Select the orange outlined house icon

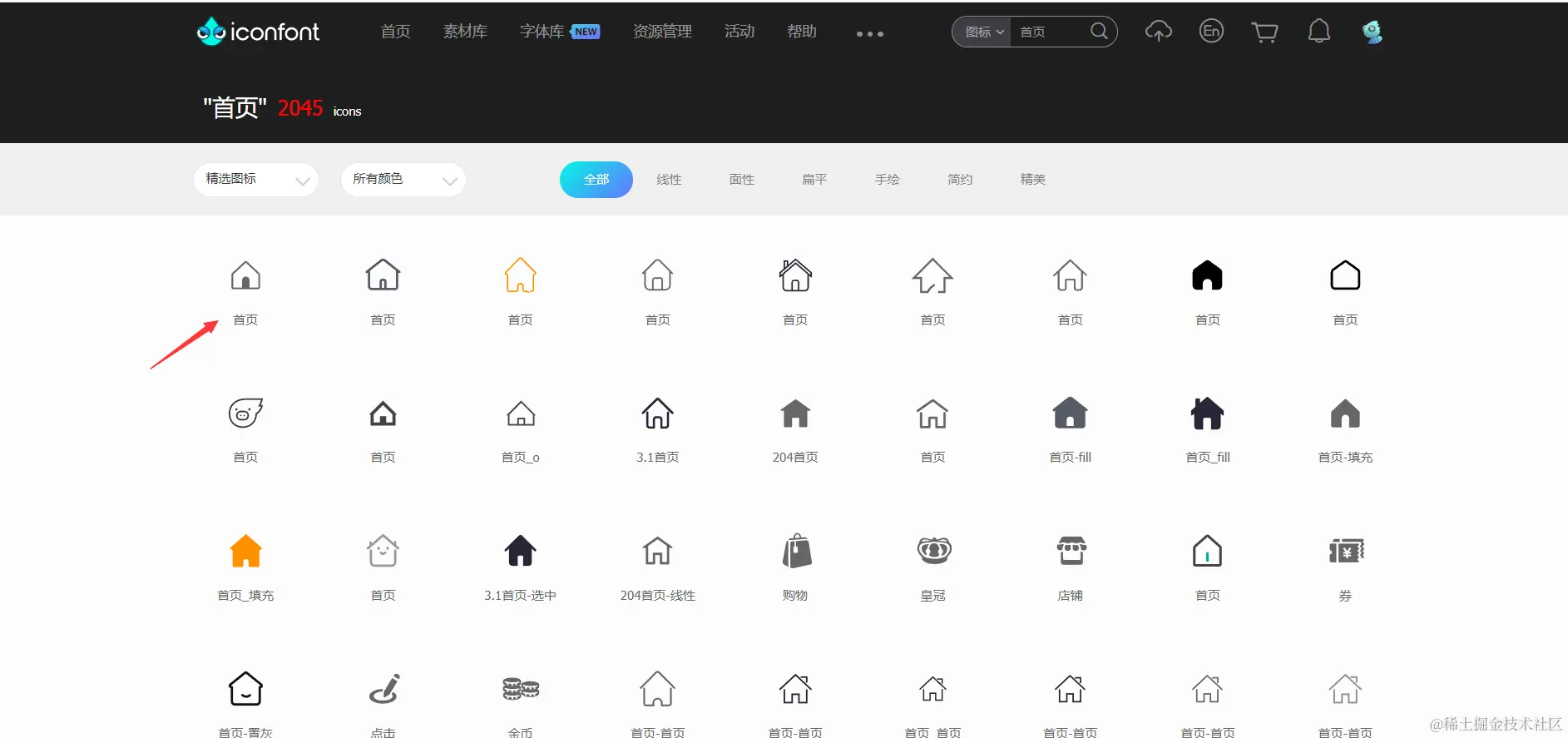[x=521, y=275]
